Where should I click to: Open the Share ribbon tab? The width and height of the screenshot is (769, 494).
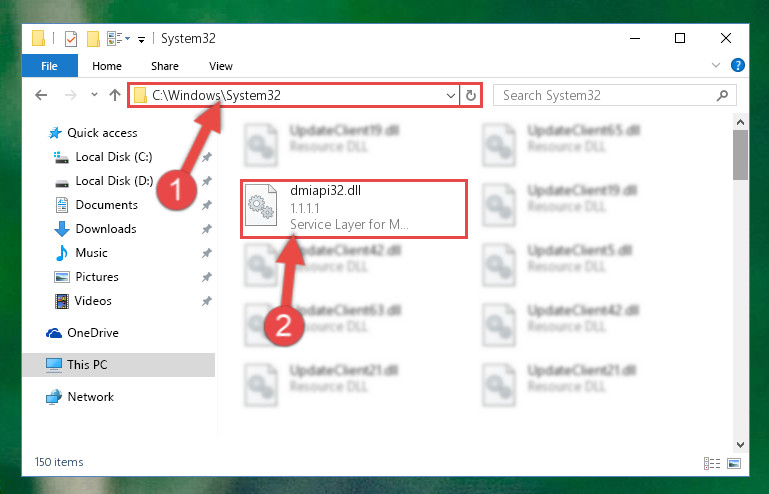click(x=165, y=66)
